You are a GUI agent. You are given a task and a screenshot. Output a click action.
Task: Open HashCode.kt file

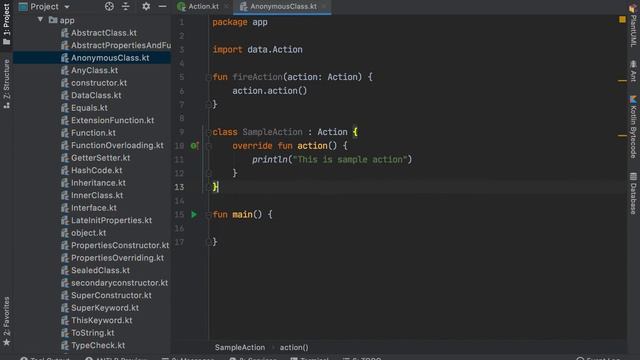pyautogui.click(x=96, y=170)
